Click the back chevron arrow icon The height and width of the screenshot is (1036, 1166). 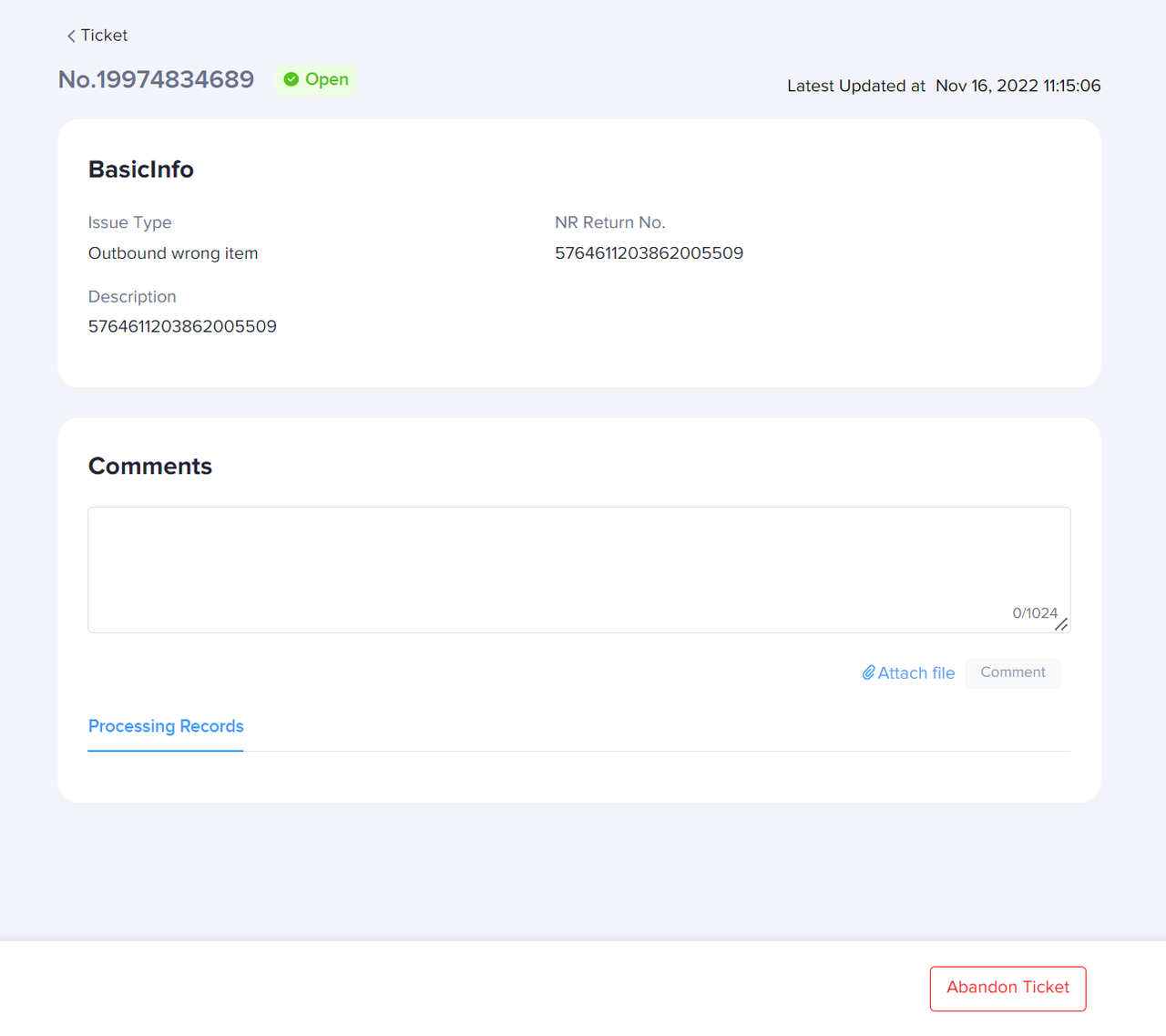click(71, 36)
